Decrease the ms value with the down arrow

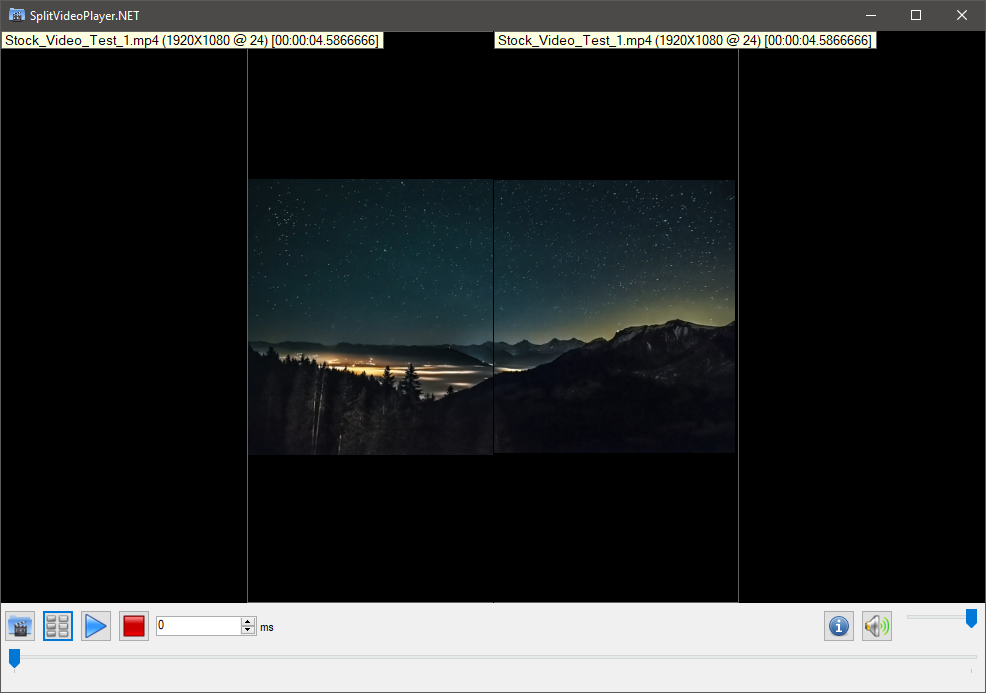248,631
